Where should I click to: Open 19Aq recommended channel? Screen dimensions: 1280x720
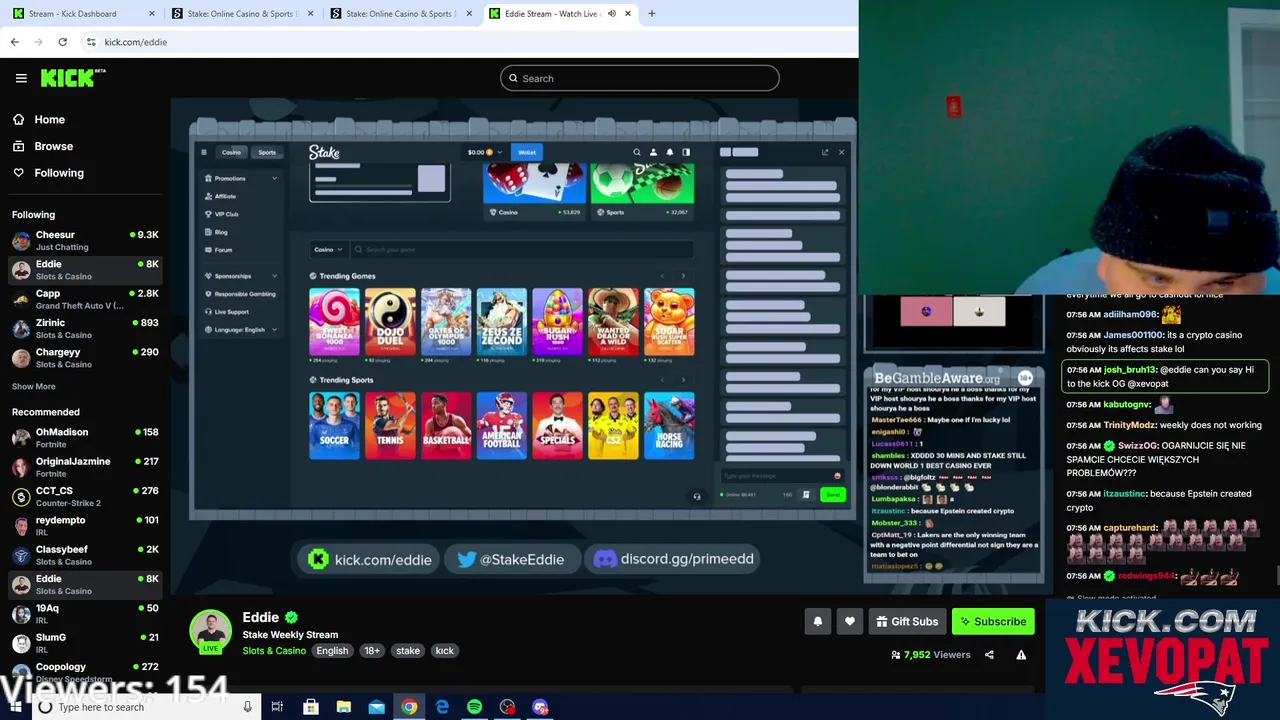pos(85,614)
